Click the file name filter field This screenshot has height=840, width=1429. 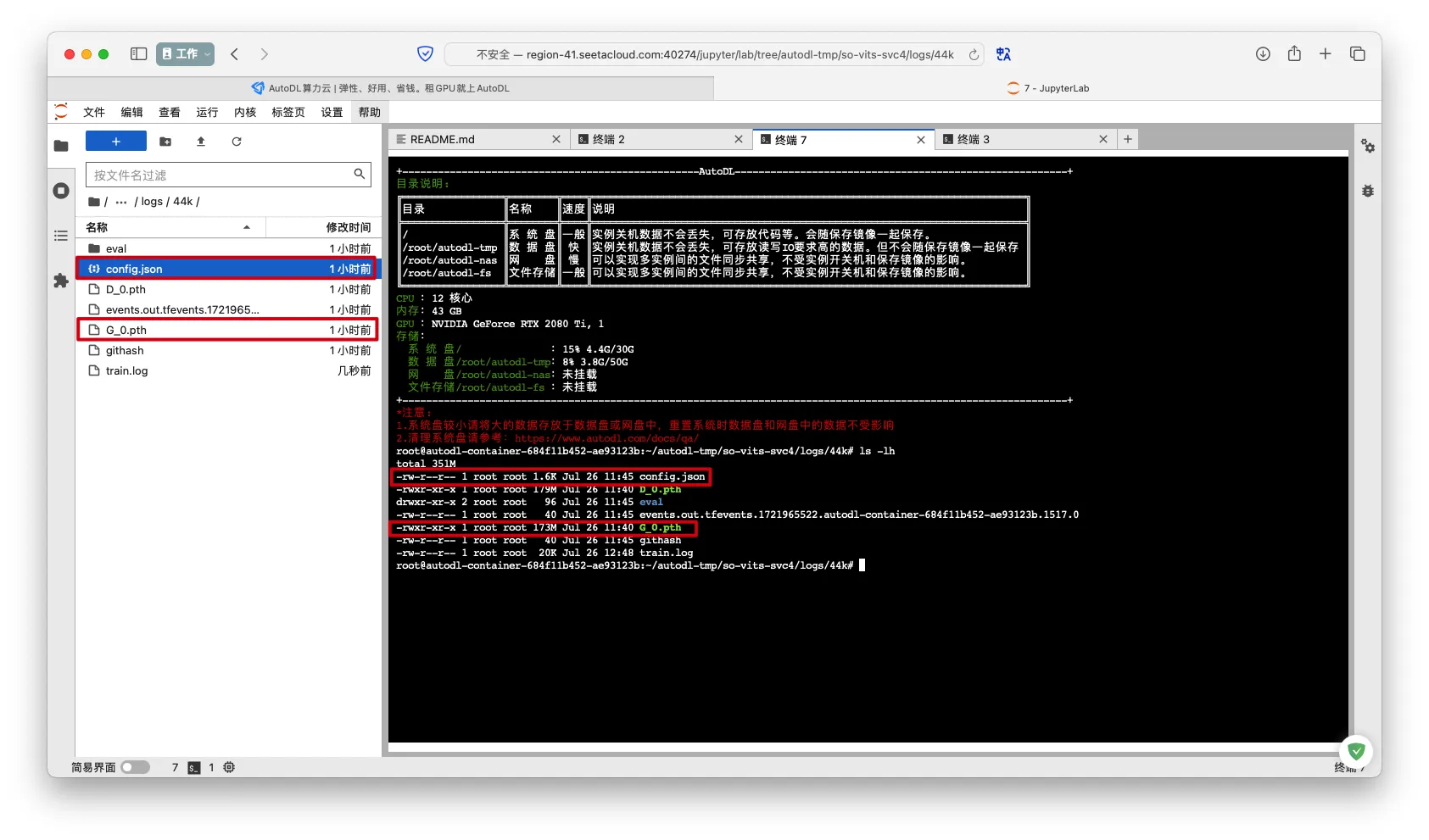pyautogui.click(x=220, y=175)
